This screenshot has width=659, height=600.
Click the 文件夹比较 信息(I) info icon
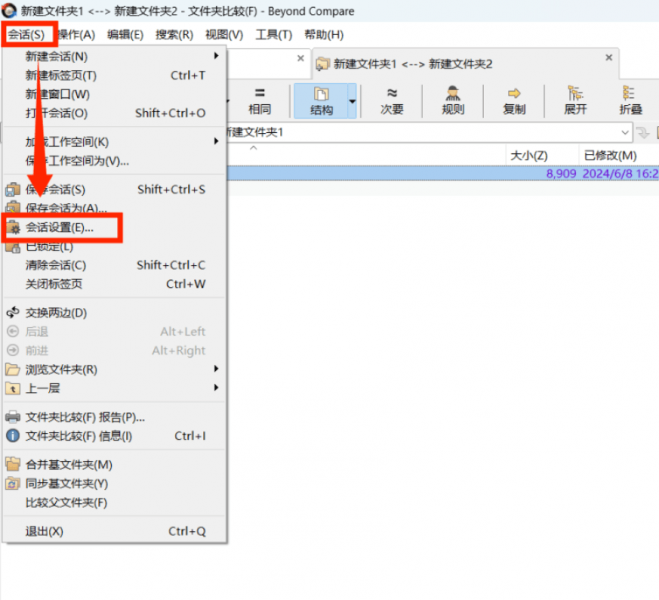pyautogui.click(x=13, y=436)
